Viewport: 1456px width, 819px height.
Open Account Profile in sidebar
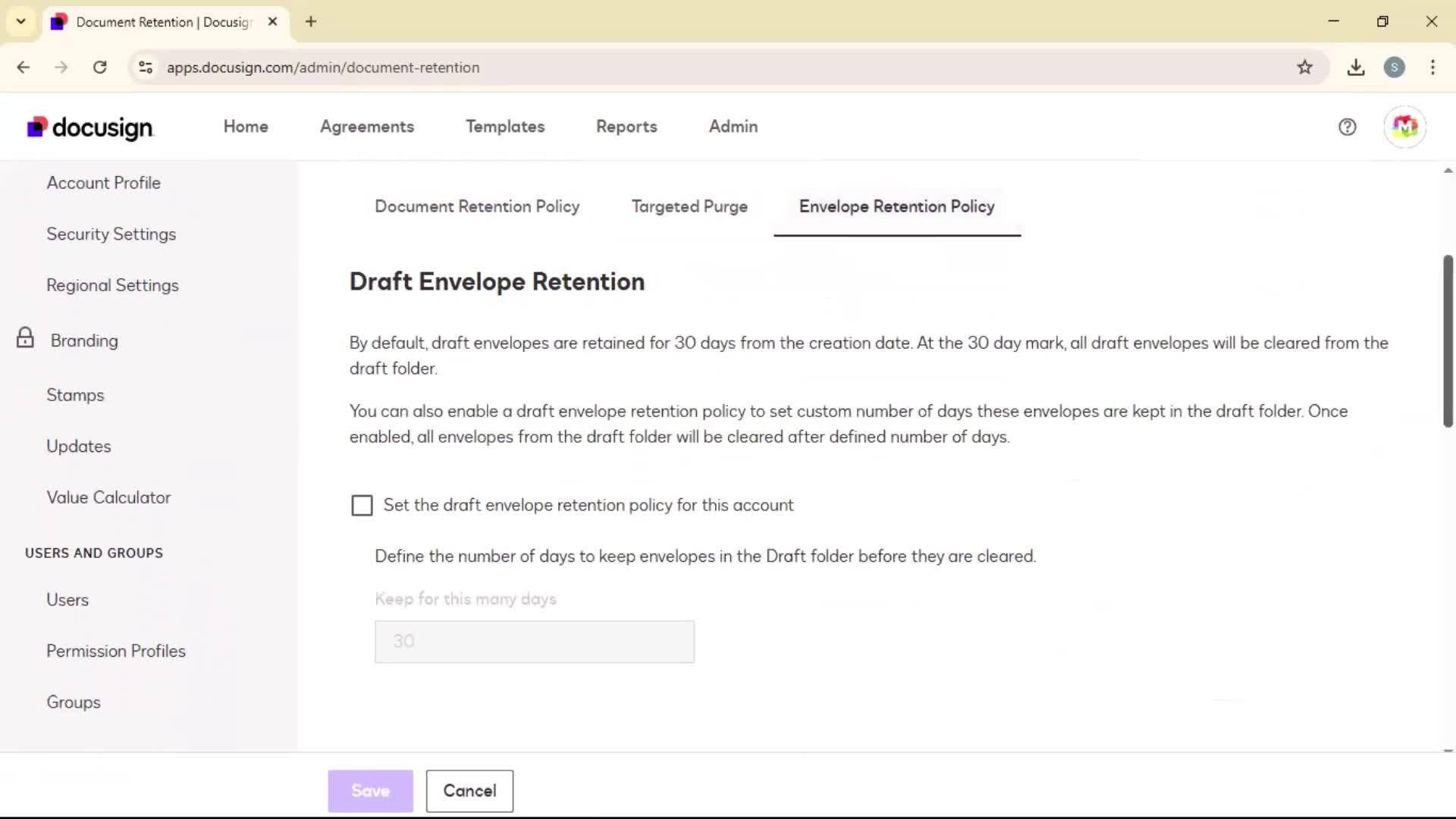click(103, 183)
